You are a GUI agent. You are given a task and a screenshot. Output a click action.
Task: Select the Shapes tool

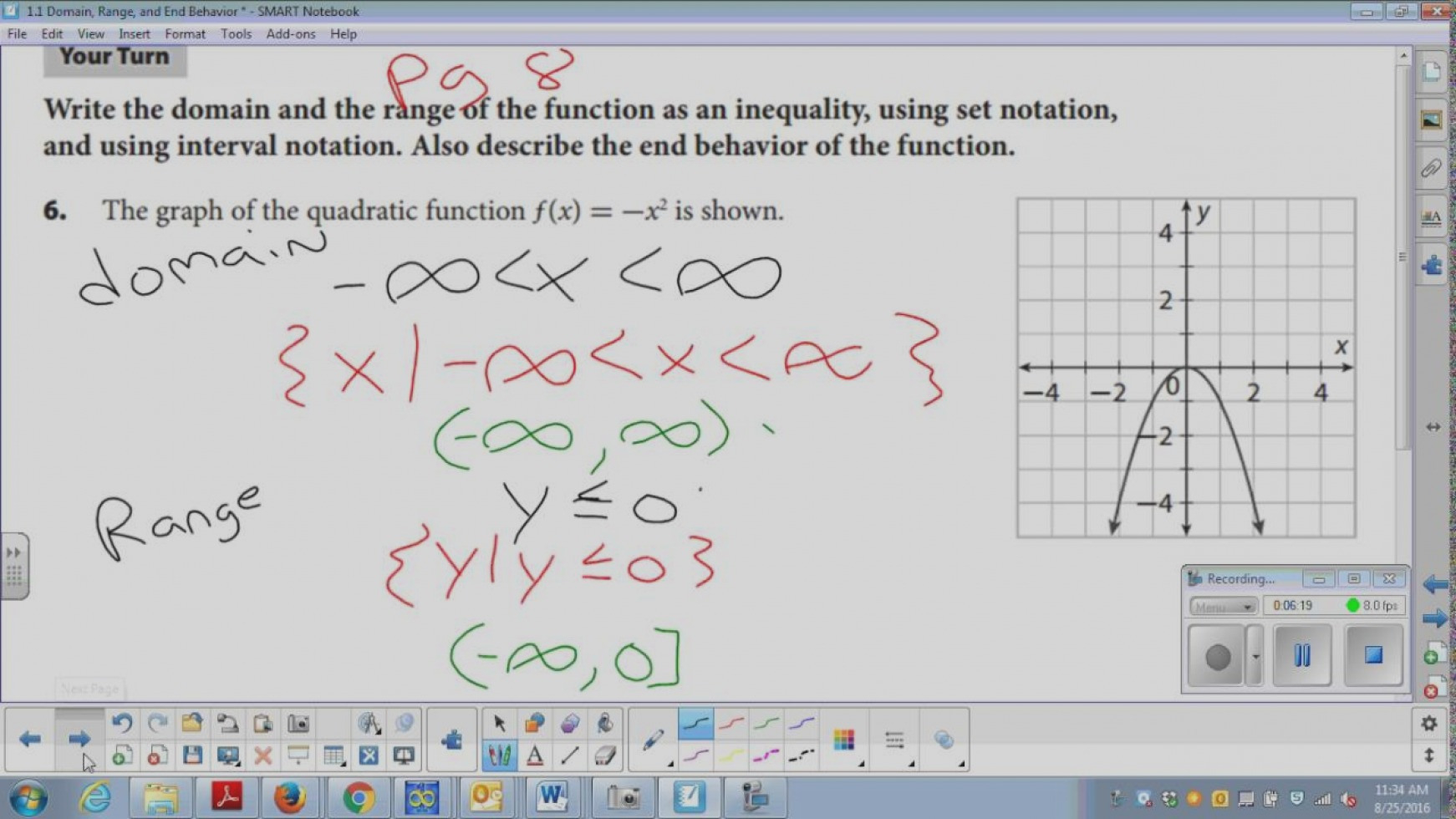tap(535, 723)
